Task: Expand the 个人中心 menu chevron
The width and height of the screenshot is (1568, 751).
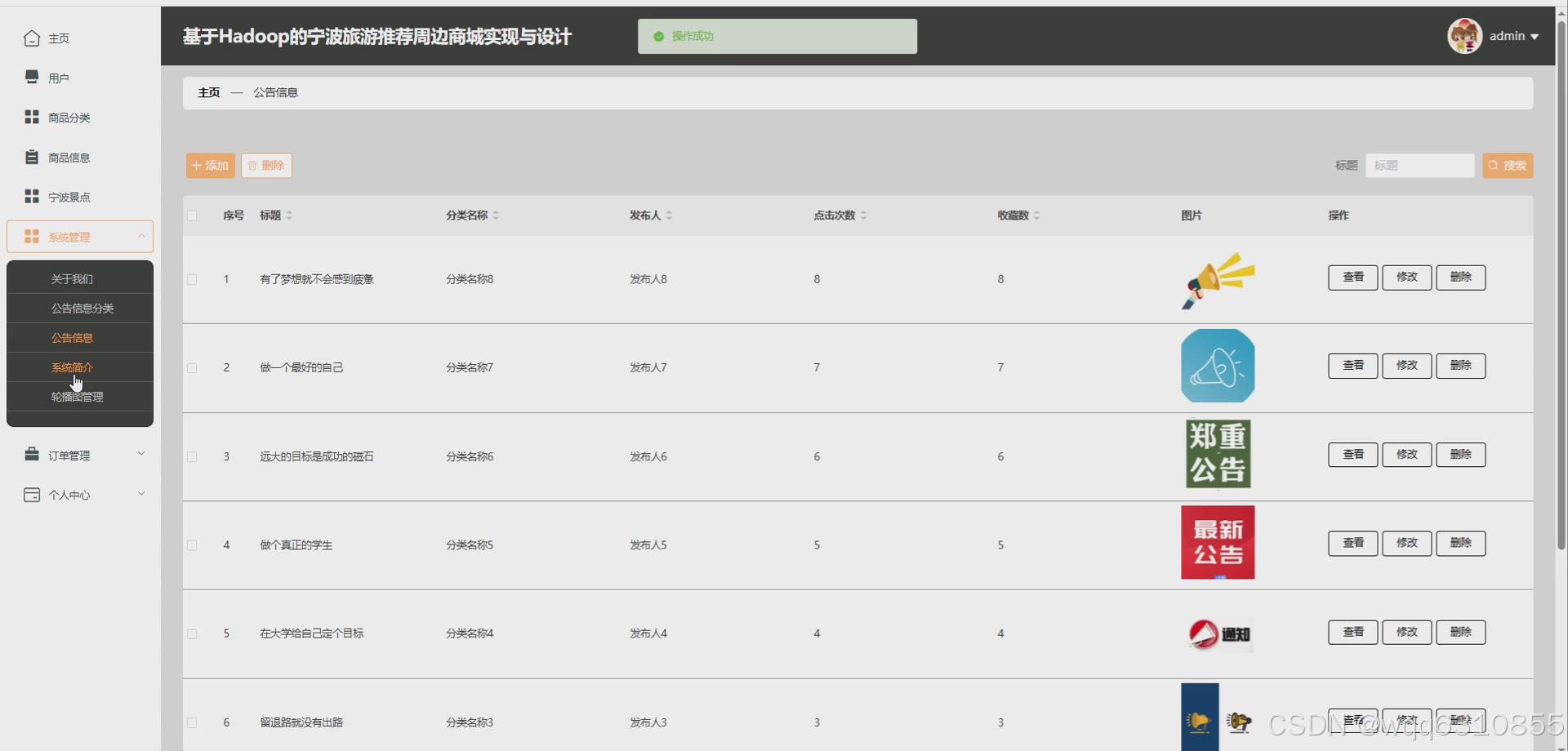Action: [x=141, y=494]
